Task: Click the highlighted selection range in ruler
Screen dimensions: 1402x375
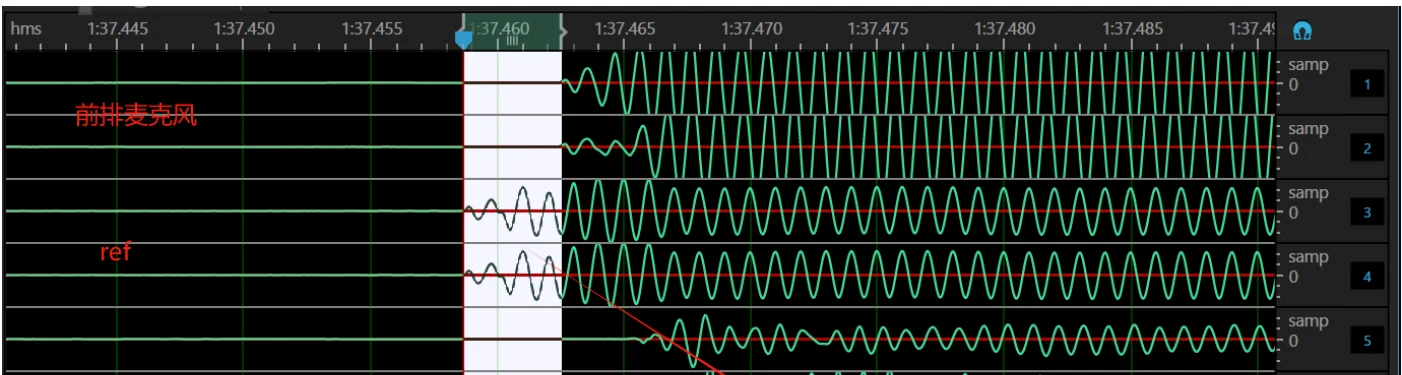Action: pos(513,31)
